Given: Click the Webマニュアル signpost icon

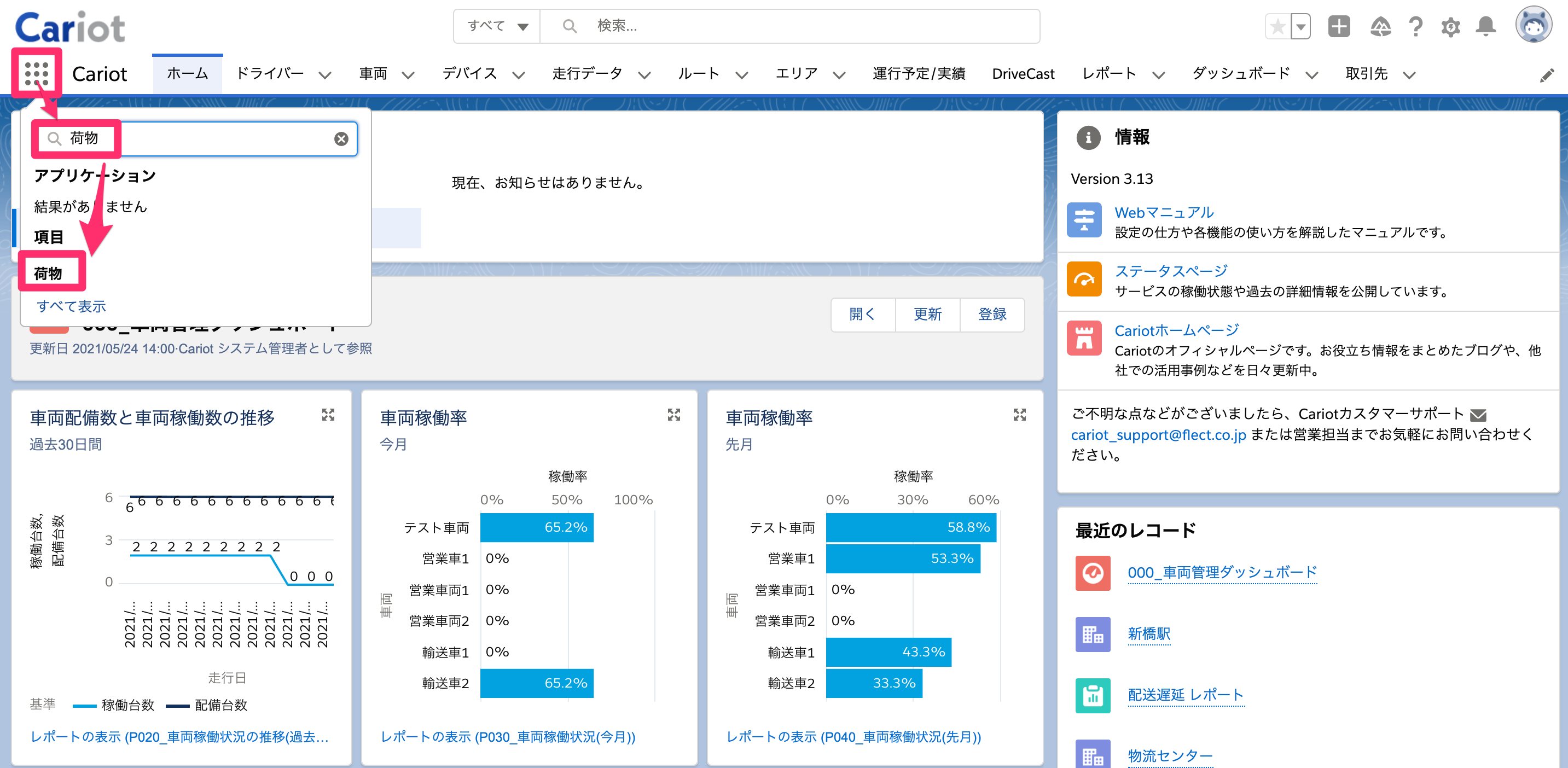Looking at the screenshot, I should click(1084, 220).
